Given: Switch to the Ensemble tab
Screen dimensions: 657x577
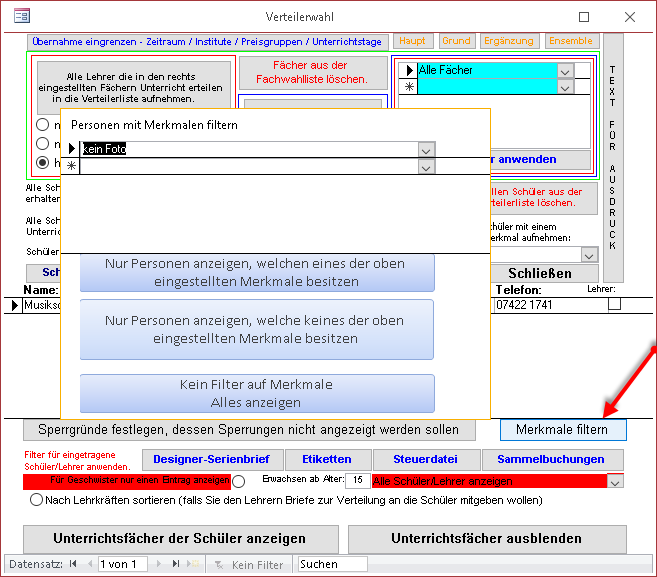Looking at the screenshot, I should [570, 41].
